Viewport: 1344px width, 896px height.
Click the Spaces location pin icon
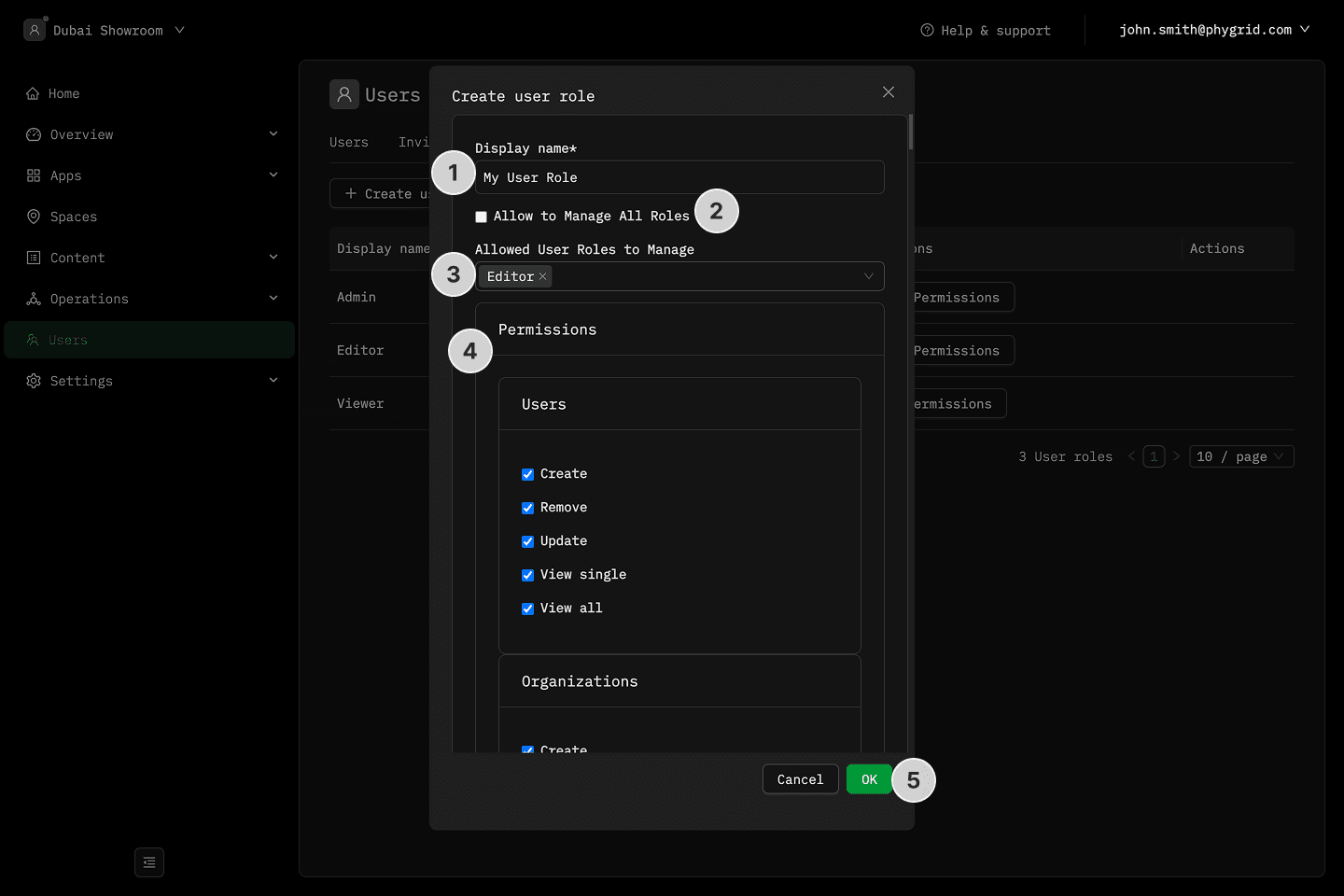[34, 217]
